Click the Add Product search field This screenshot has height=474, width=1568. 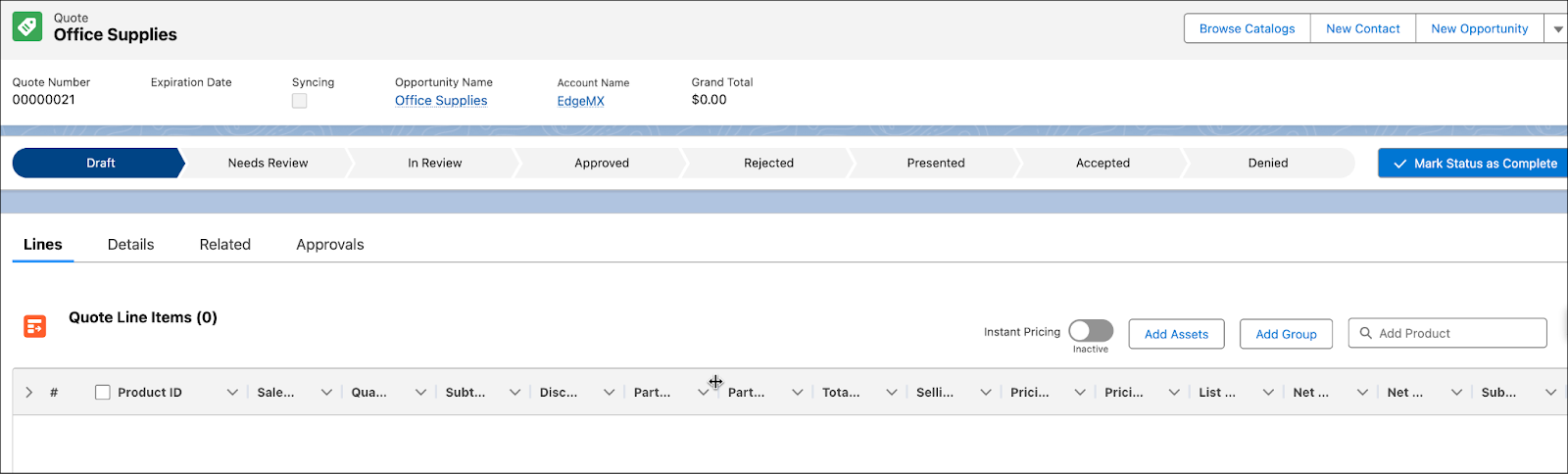pos(1455,333)
